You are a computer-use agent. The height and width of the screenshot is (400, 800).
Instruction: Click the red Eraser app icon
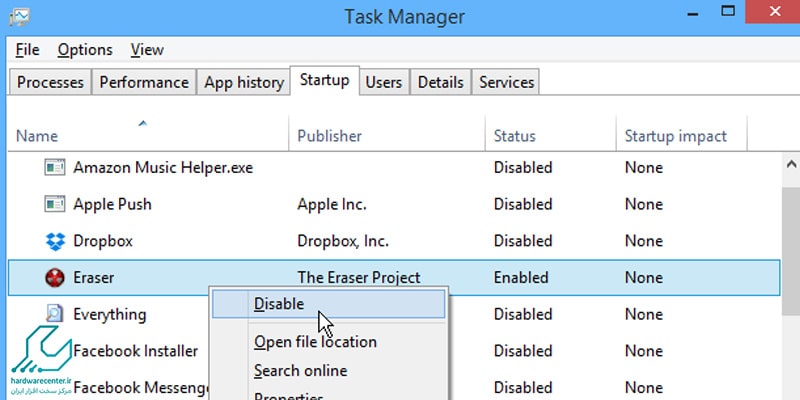pos(55,278)
